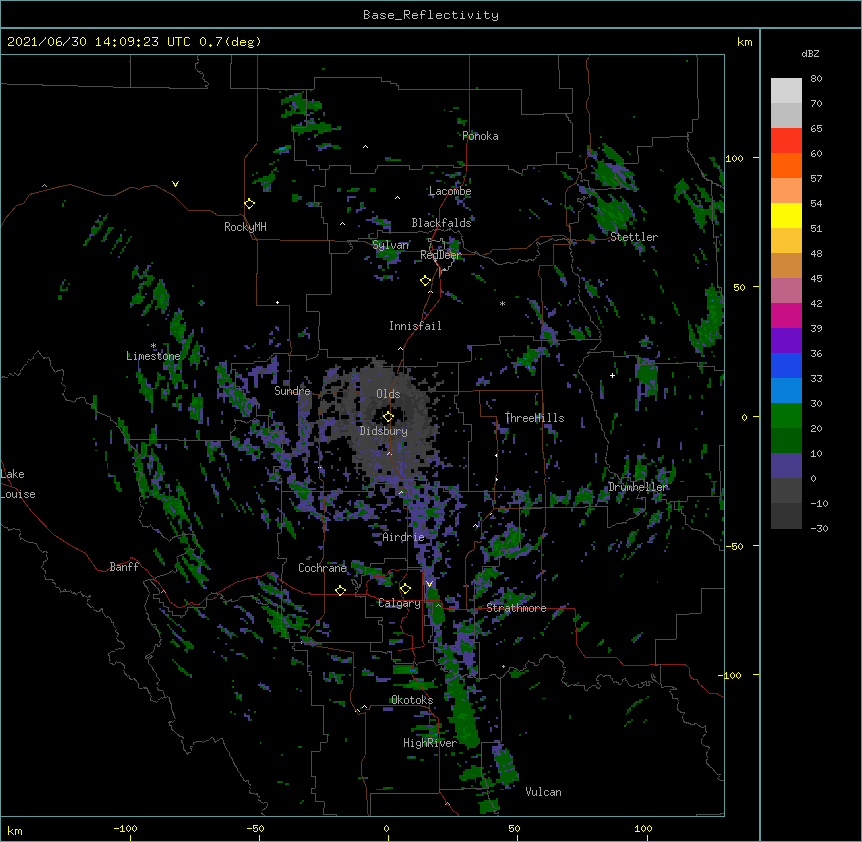Screen dimensions: 862x842
Task: Click the Ponoka city label
Action: click(x=480, y=136)
